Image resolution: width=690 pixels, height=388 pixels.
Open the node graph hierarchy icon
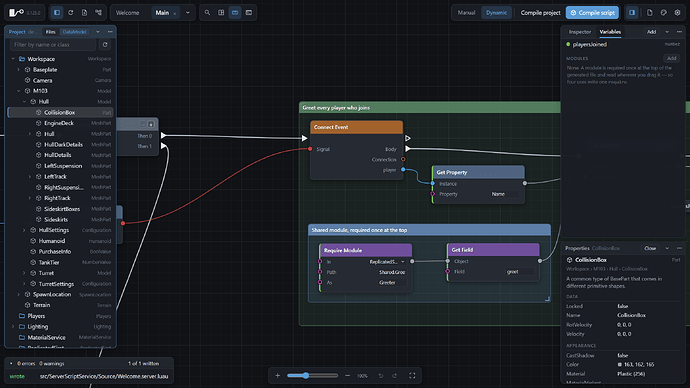tap(98, 13)
